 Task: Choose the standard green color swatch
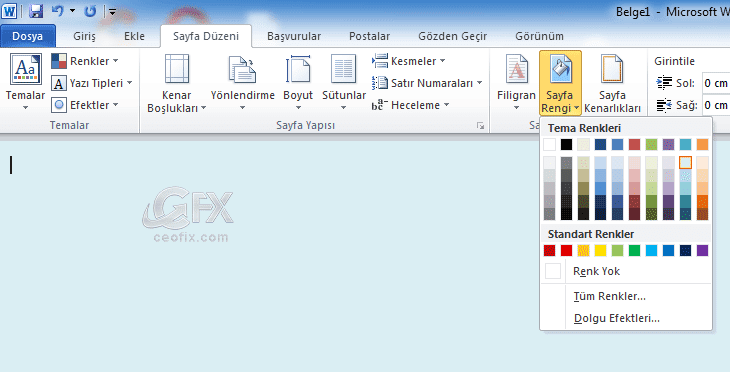tap(635, 250)
